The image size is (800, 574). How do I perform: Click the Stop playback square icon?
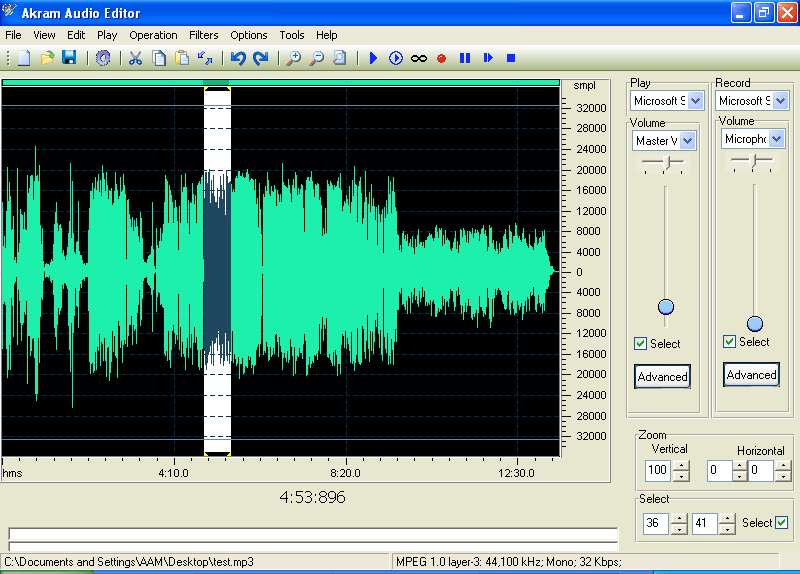510,58
